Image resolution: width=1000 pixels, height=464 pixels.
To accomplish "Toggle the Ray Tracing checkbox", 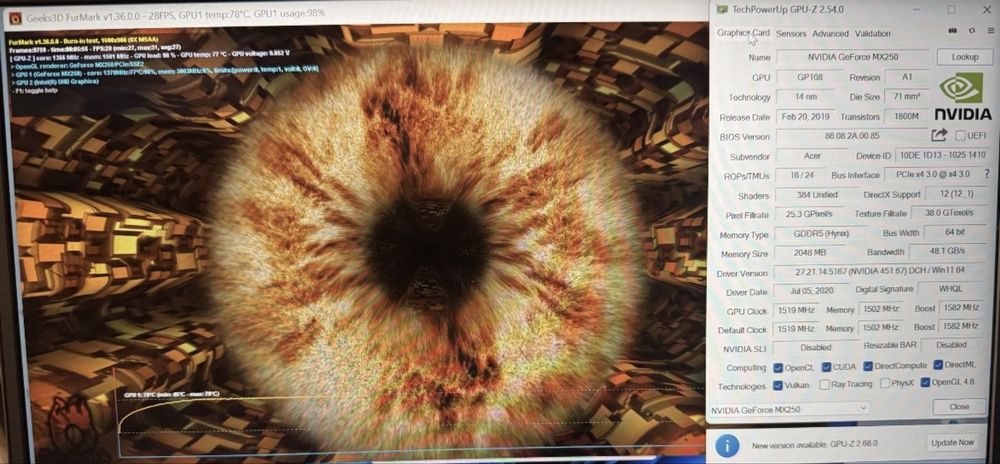I will point(825,384).
